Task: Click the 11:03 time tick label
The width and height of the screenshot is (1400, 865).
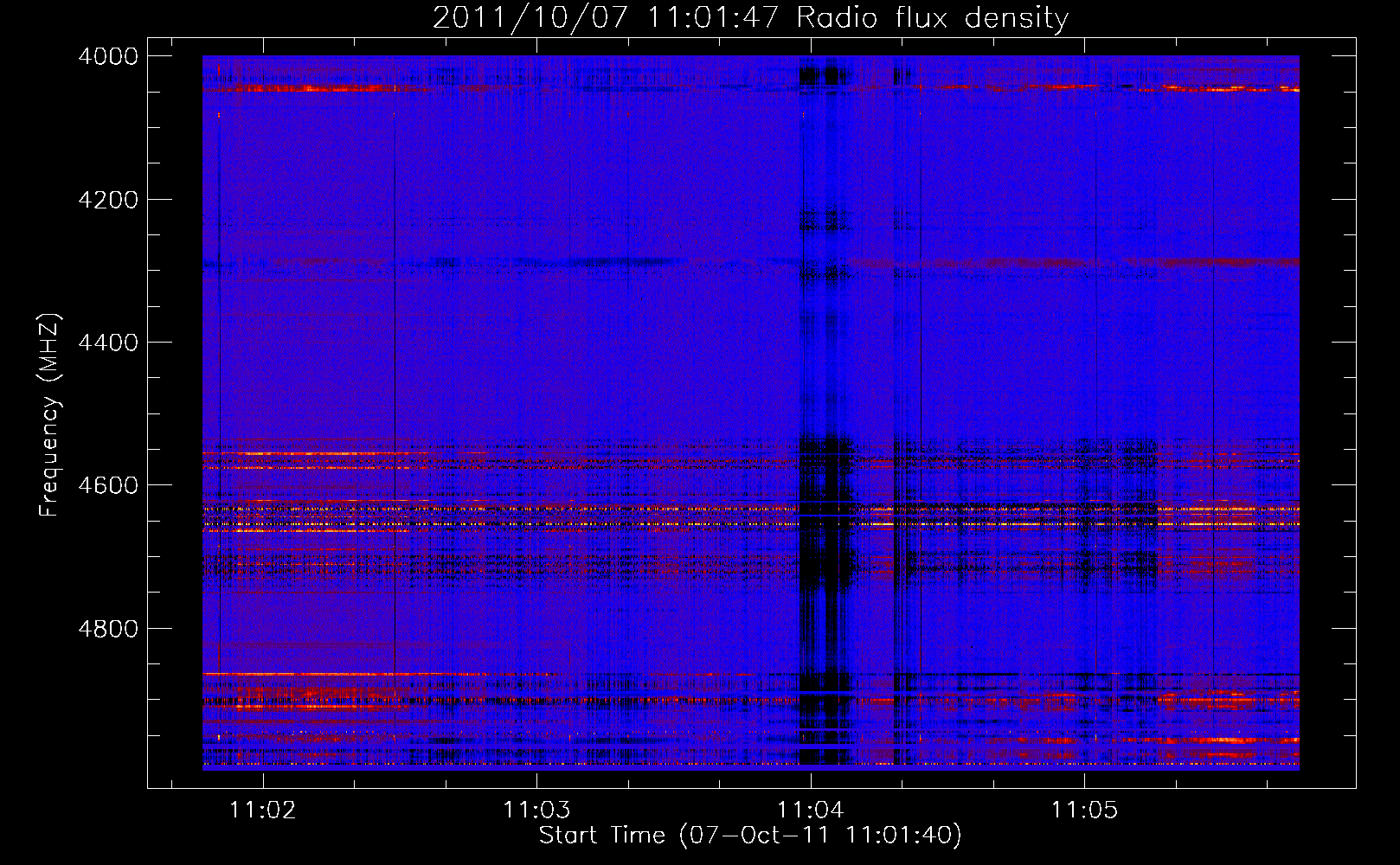Action: click(x=536, y=811)
